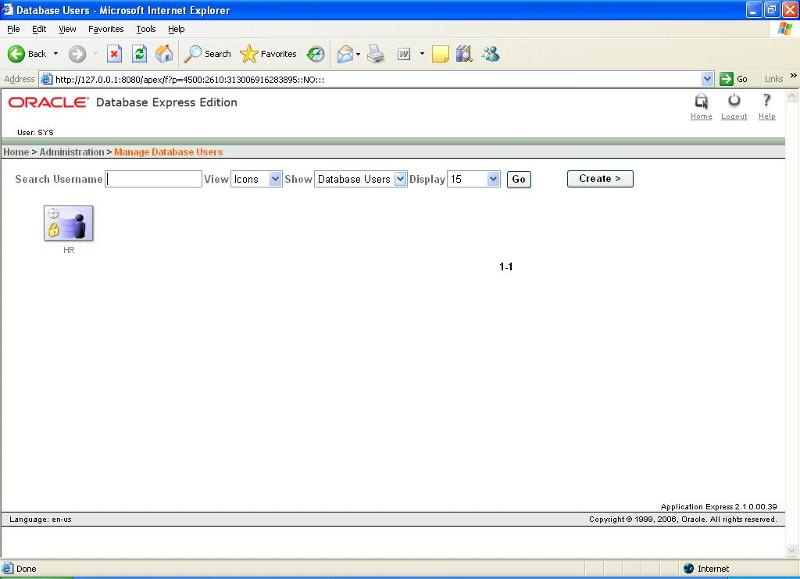Open the View dropdown showing Icons
Image resolution: width=800 pixels, height=579 pixels.
[256, 179]
